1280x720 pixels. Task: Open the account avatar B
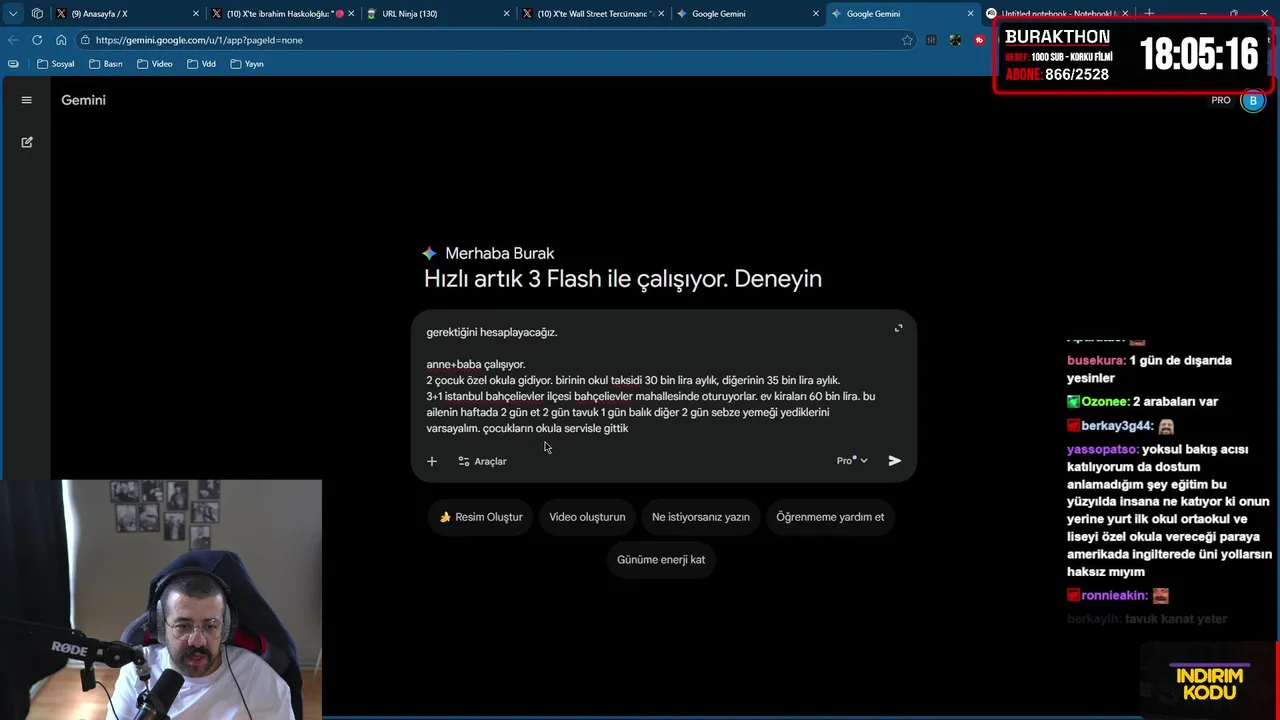tap(1253, 100)
